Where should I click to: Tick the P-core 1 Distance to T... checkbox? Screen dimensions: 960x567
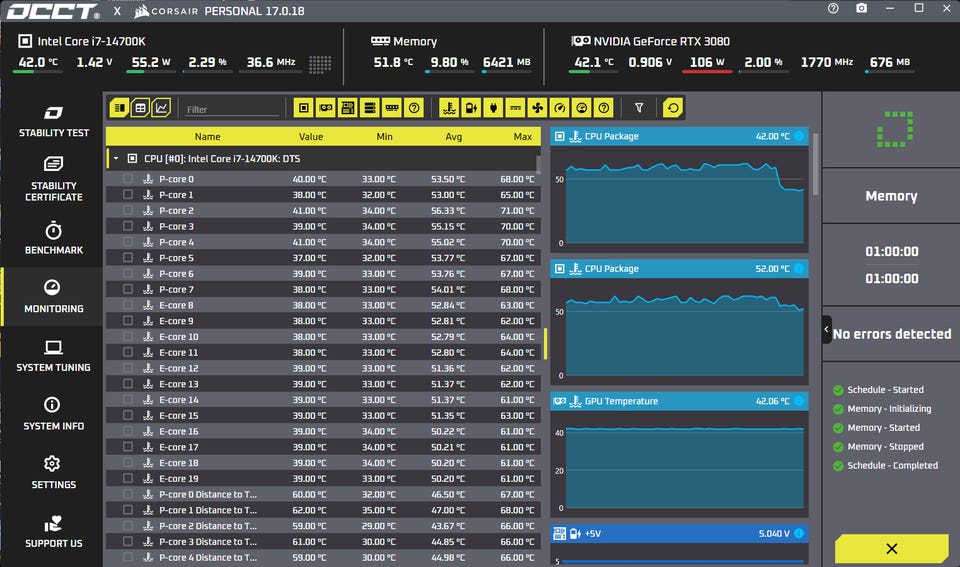pos(128,510)
